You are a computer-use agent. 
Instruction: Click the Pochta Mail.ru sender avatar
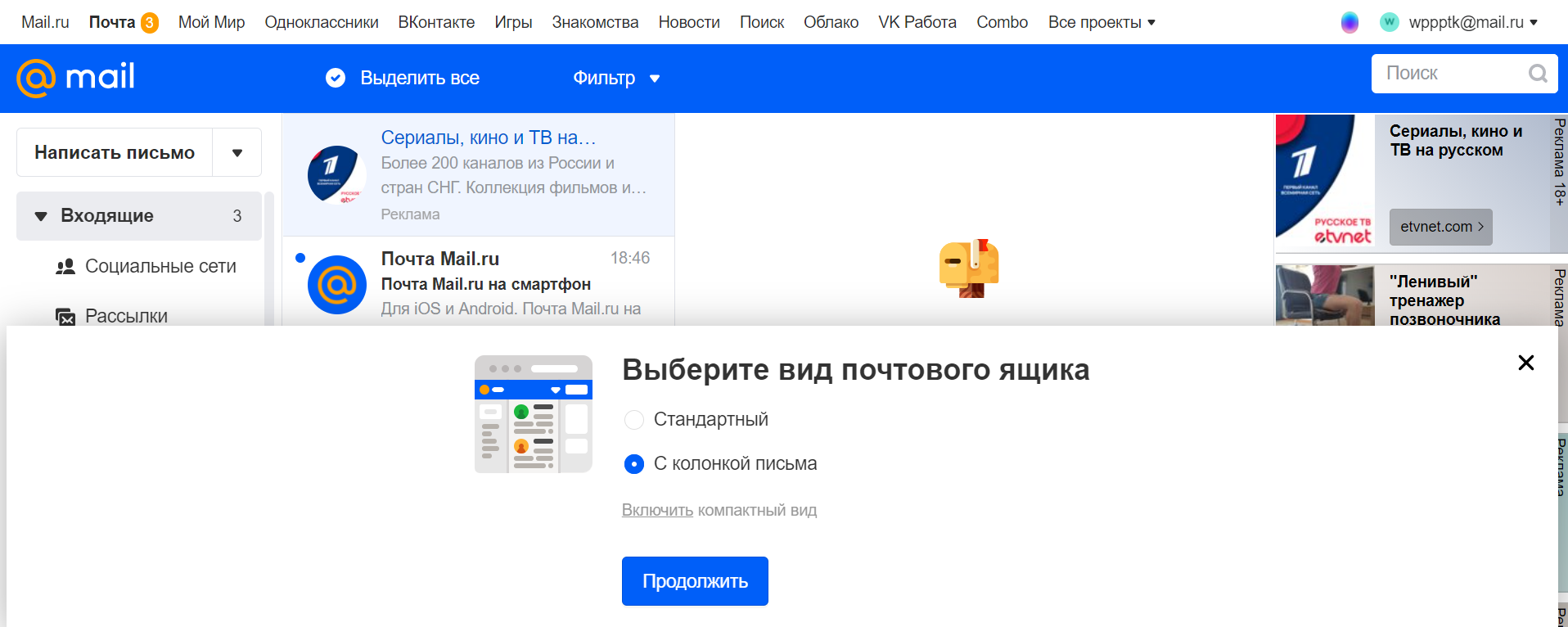coord(337,285)
